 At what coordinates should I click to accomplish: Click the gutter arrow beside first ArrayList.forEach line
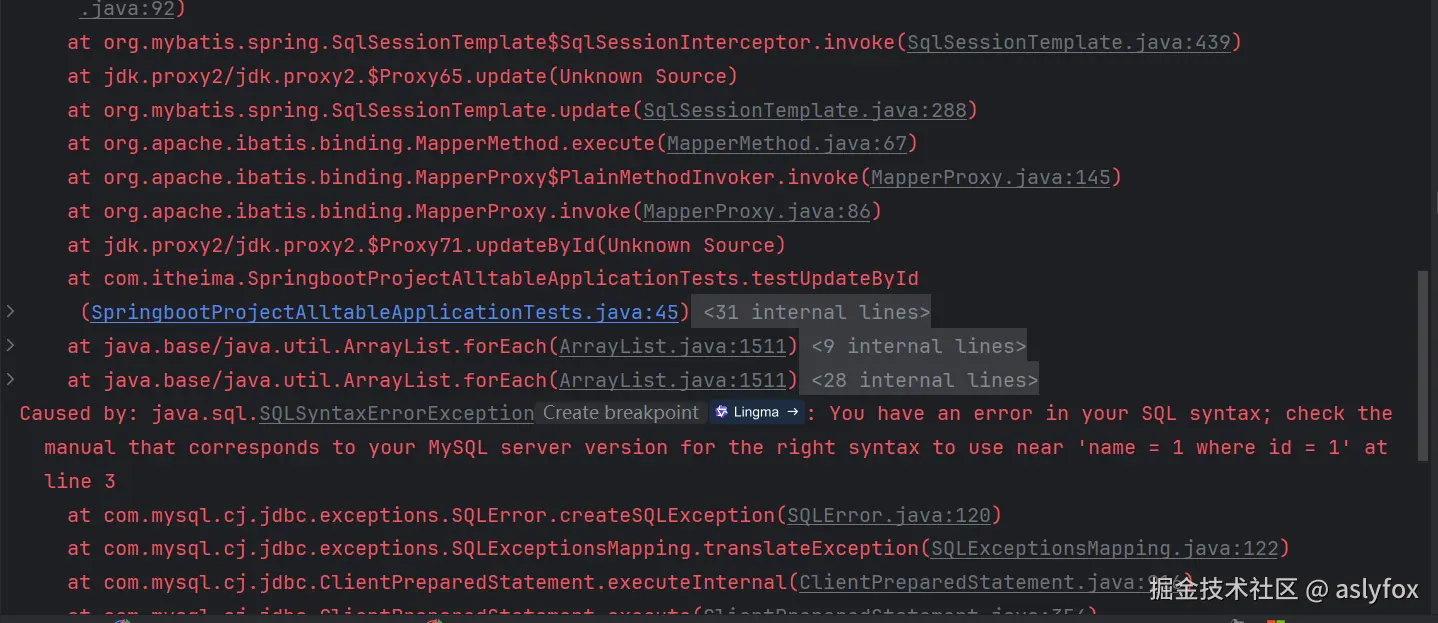pyautogui.click(x=9, y=345)
